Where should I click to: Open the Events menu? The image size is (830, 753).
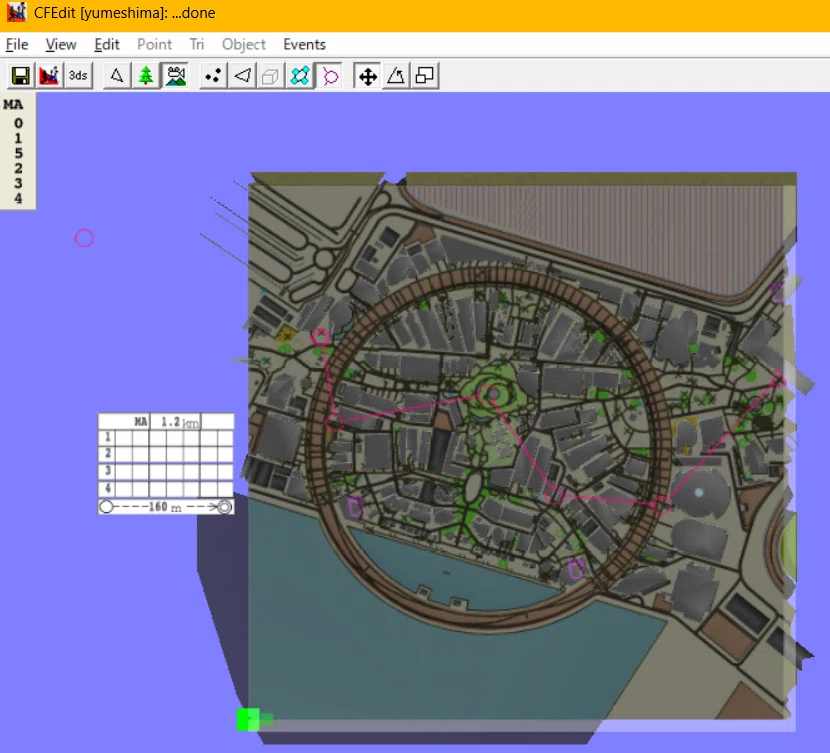coord(304,44)
